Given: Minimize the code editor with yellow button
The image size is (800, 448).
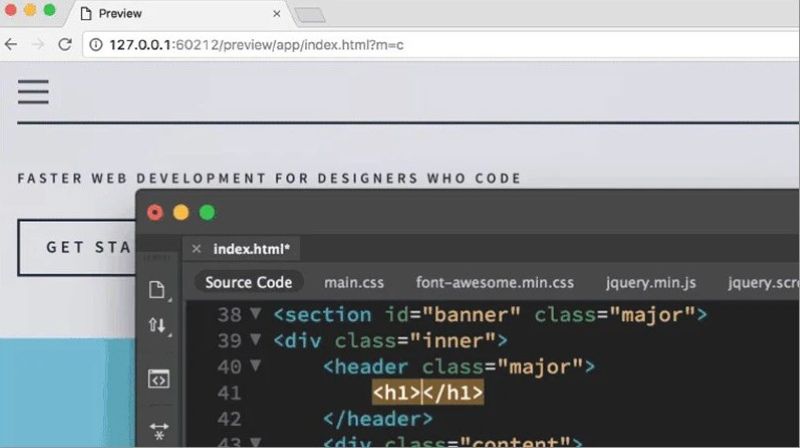Looking at the screenshot, I should [x=181, y=212].
